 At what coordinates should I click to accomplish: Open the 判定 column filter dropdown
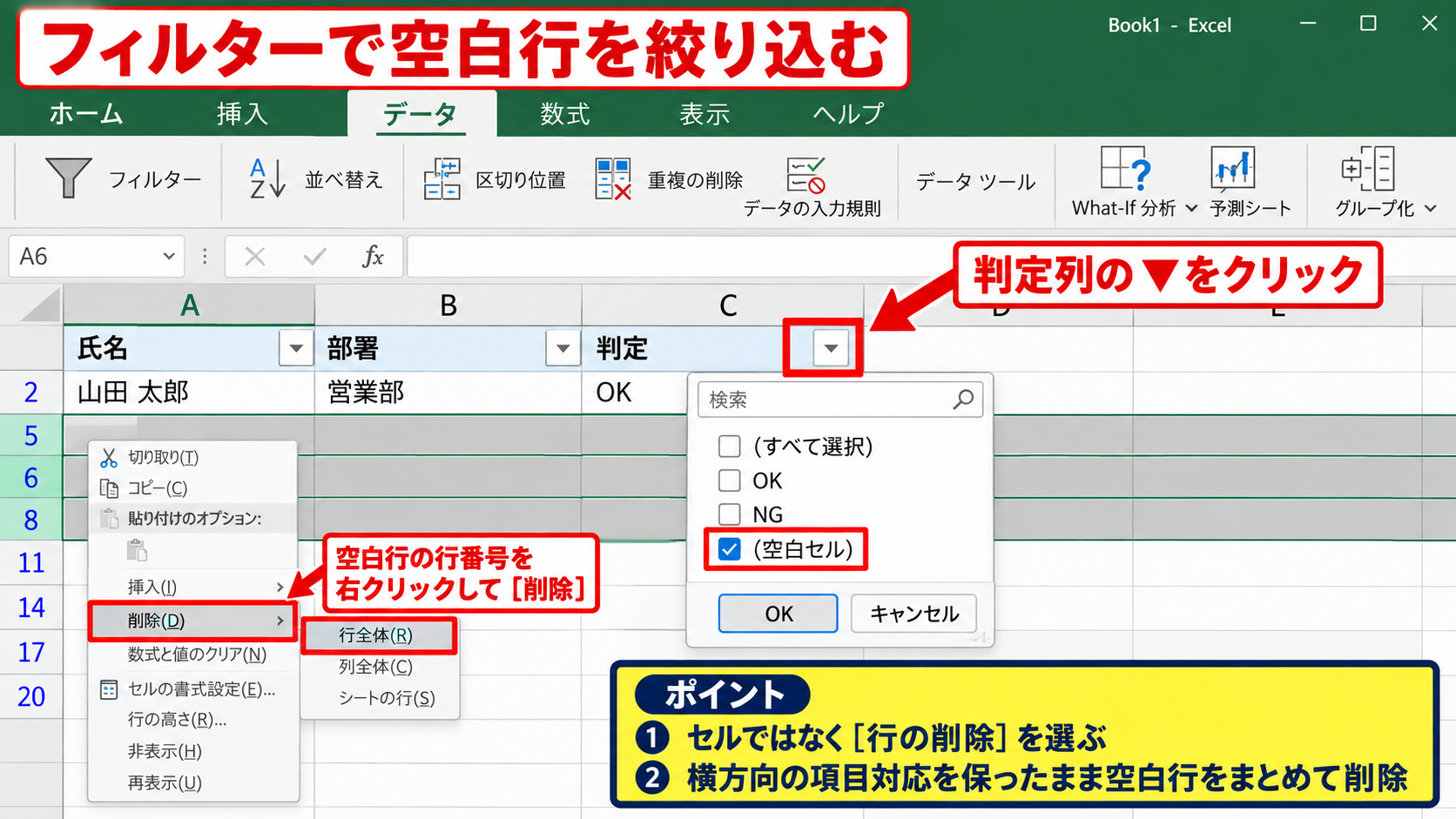(831, 348)
